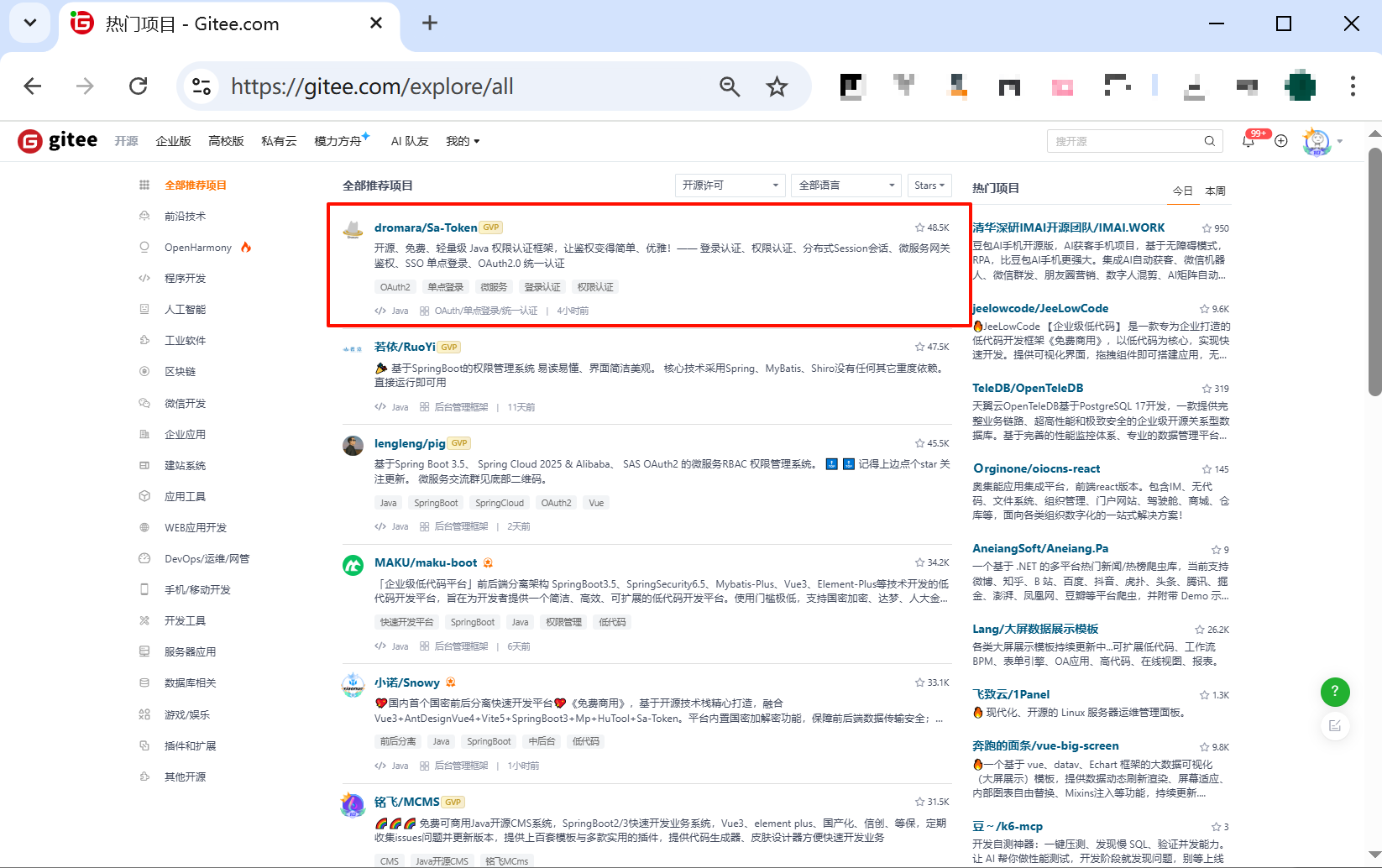Open the OpenHarmony category with flame icon
Screen dimensions: 1382x868
199,247
